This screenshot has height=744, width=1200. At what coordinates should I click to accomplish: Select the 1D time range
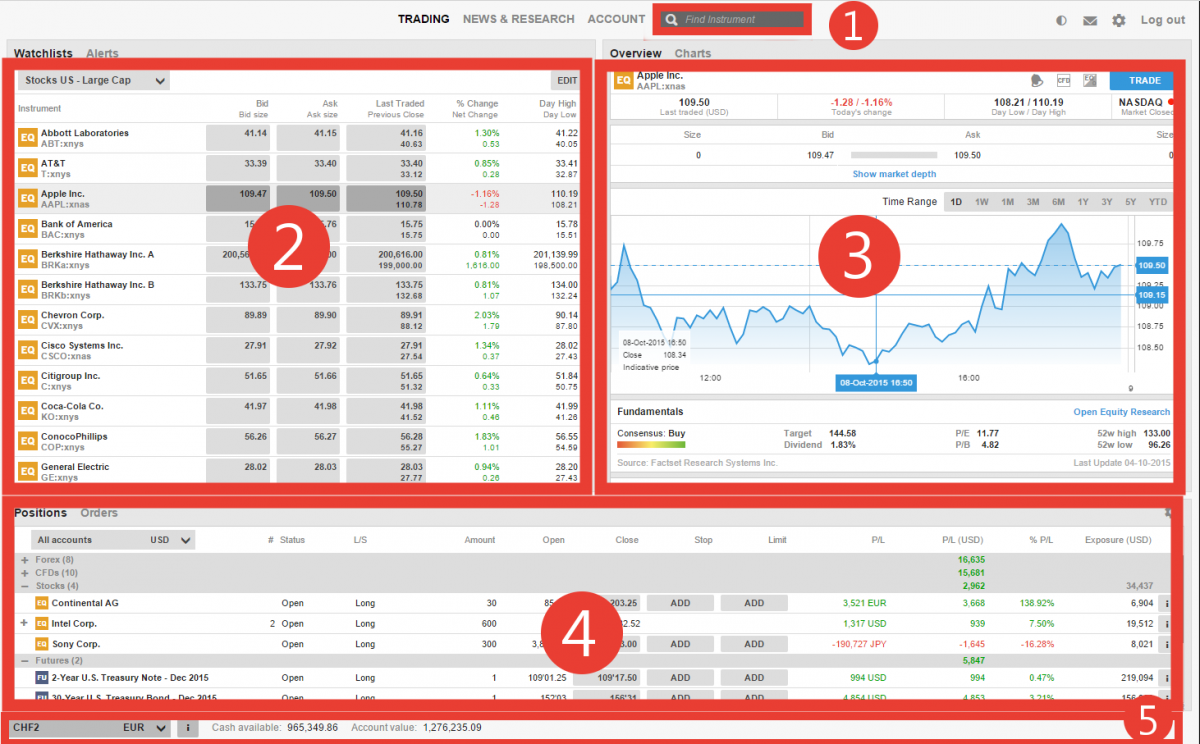click(956, 202)
